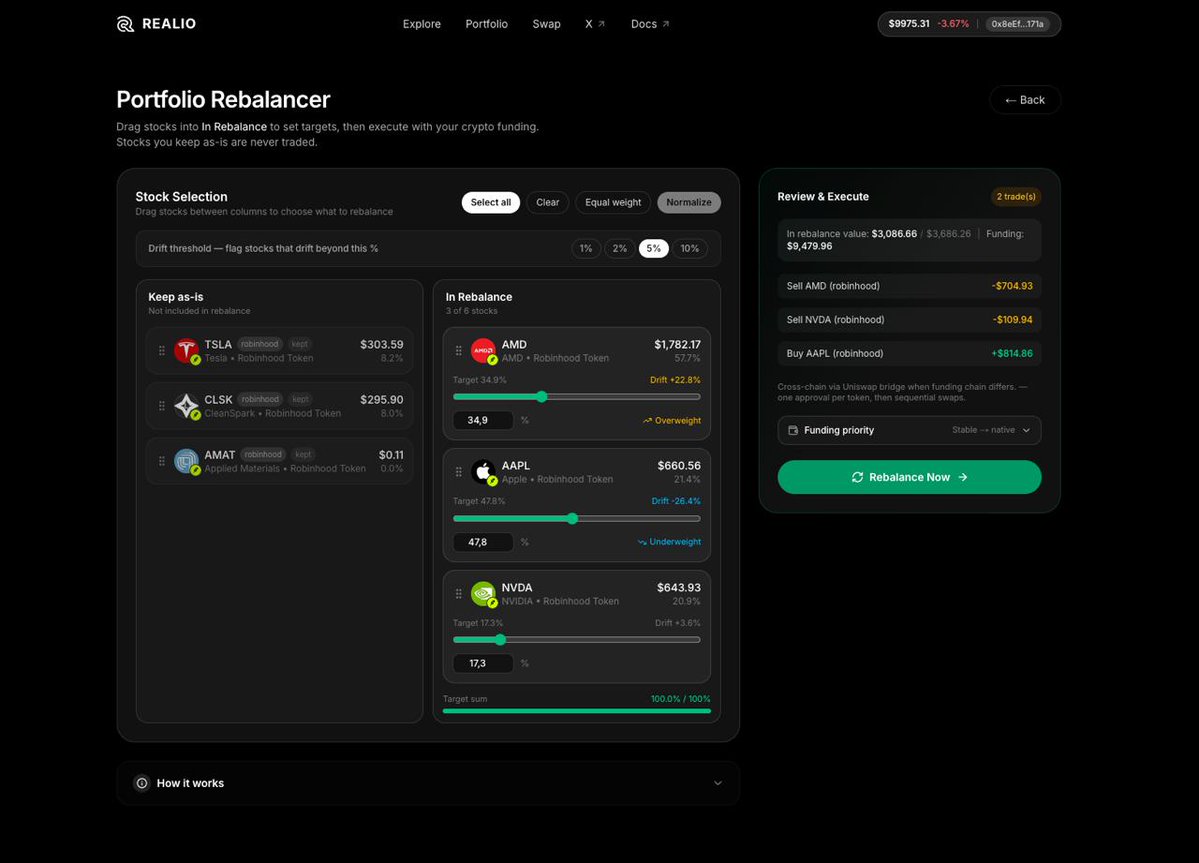Click the Drift +3.6% label
Viewport: 1199px width, 863px height.
[677, 623]
